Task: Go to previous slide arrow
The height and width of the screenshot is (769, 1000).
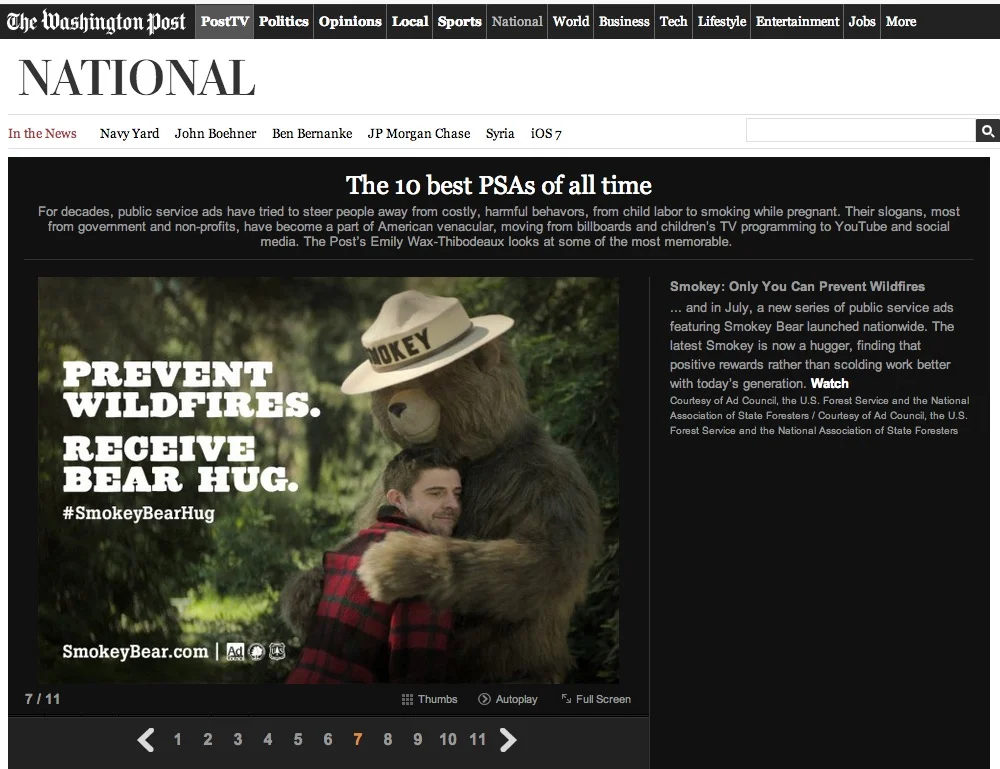Action: tap(145, 740)
